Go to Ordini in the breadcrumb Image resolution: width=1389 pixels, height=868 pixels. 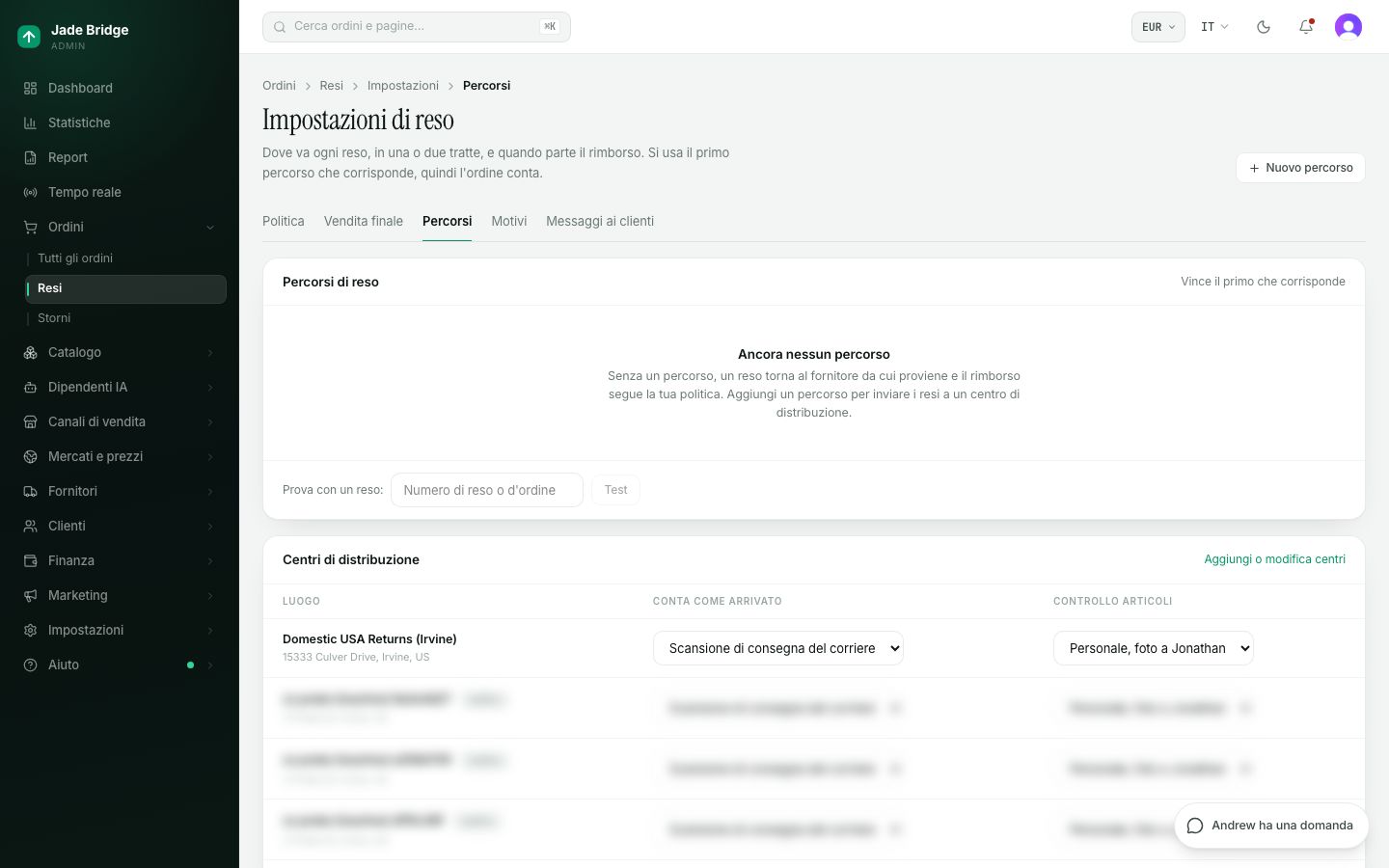point(279,86)
